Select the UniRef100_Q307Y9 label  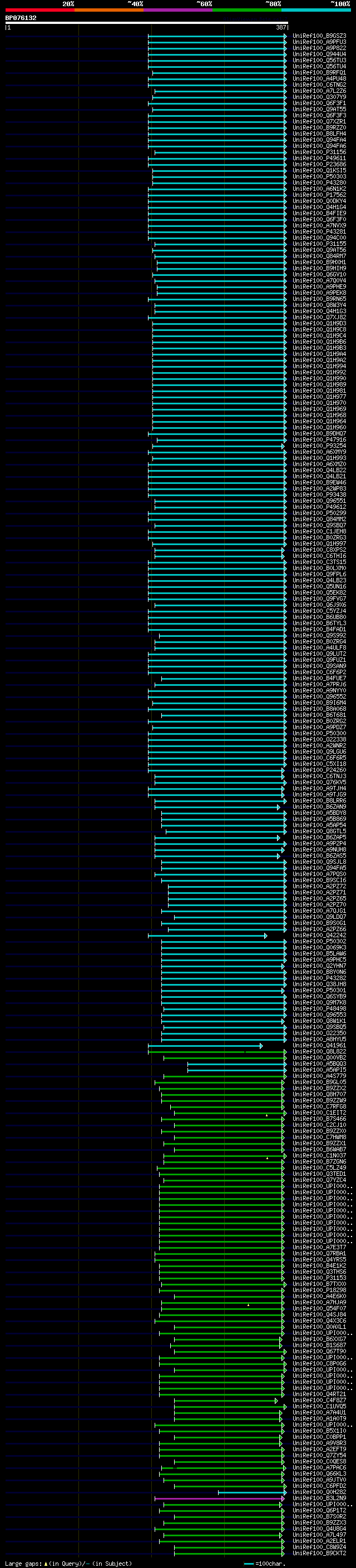coord(319,97)
